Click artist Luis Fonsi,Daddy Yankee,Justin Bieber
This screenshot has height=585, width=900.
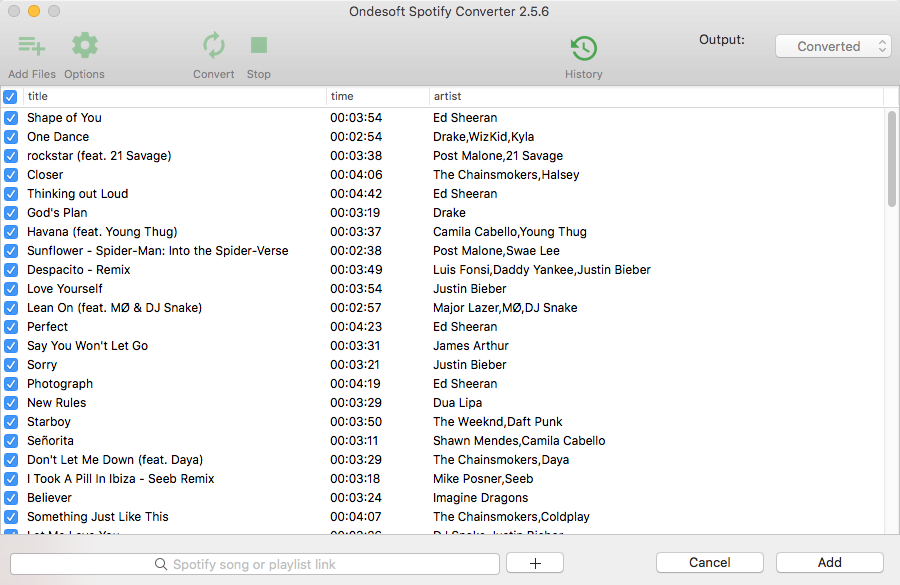point(541,270)
